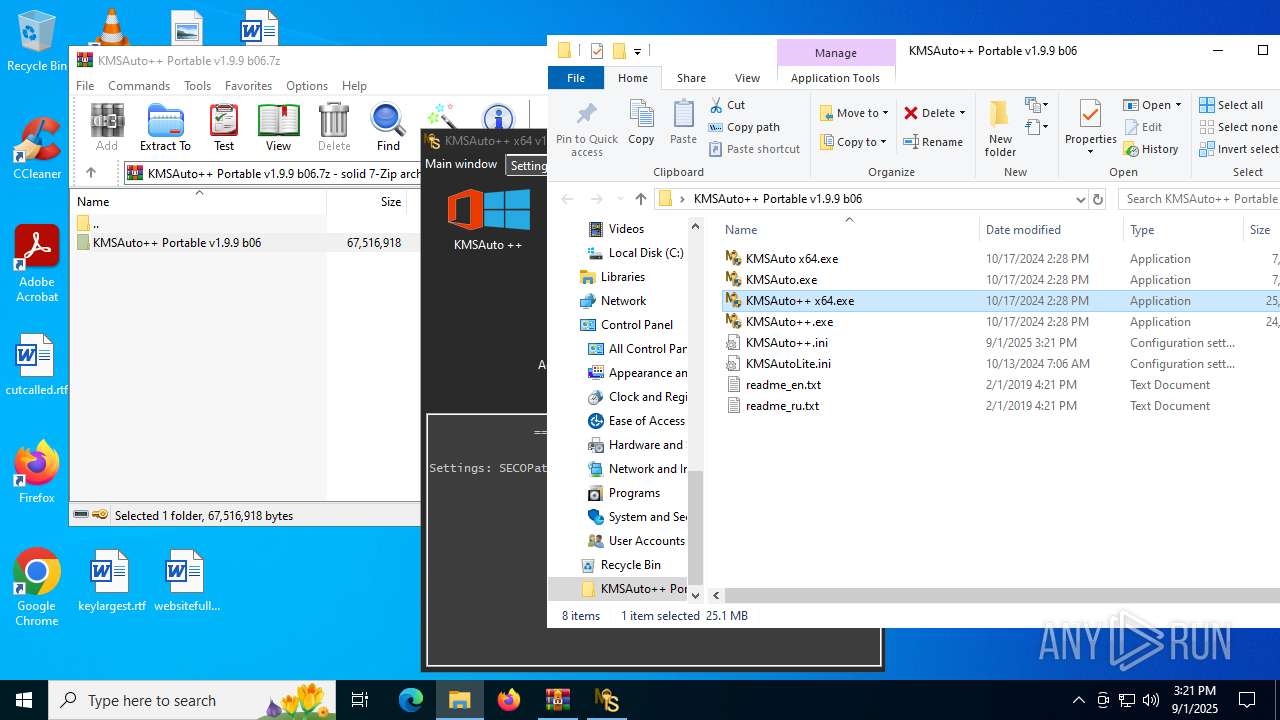This screenshot has width=1280, height=720.
Task: Click Local Disk (C:) in navigation pane
Action: point(645,253)
